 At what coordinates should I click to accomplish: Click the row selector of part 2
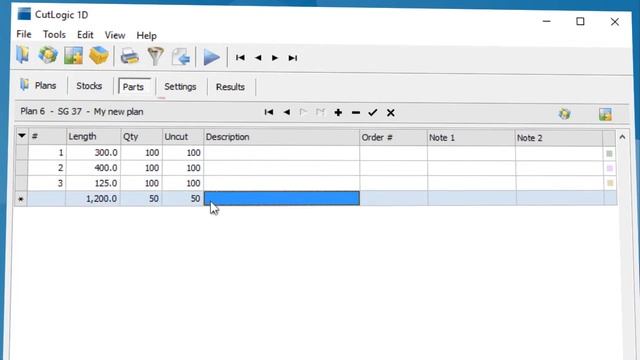pos(22,168)
